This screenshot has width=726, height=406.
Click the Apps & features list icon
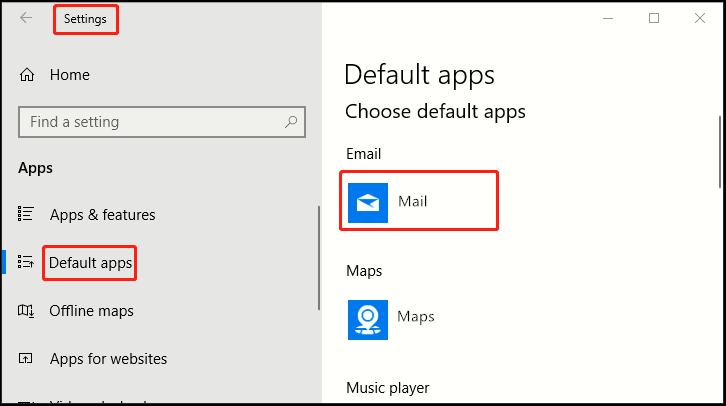pos(26,214)
